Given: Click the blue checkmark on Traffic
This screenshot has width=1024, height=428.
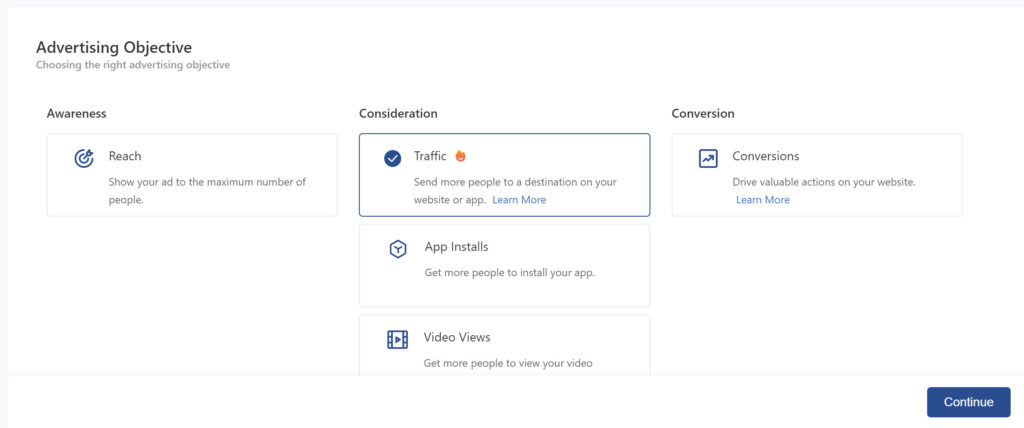Looking at the screenshot, I should coord(393,158).
